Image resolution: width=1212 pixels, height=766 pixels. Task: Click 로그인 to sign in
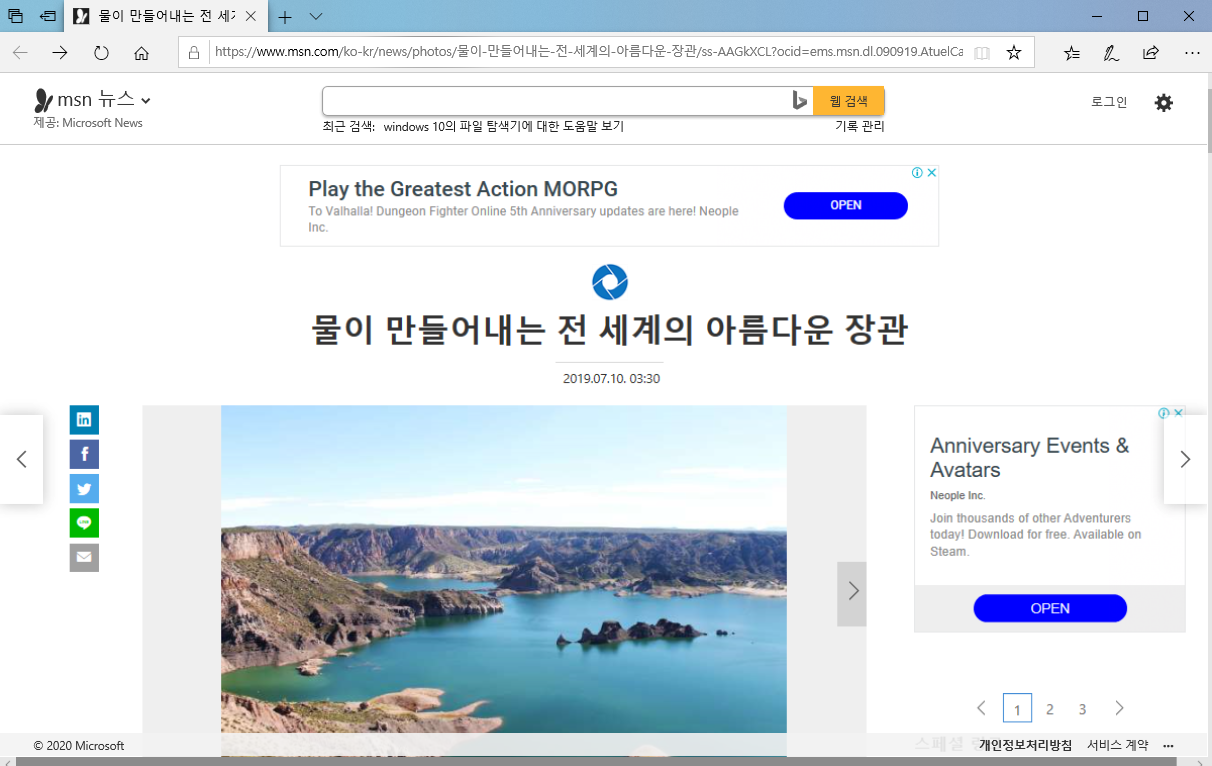click(1109, 102)
